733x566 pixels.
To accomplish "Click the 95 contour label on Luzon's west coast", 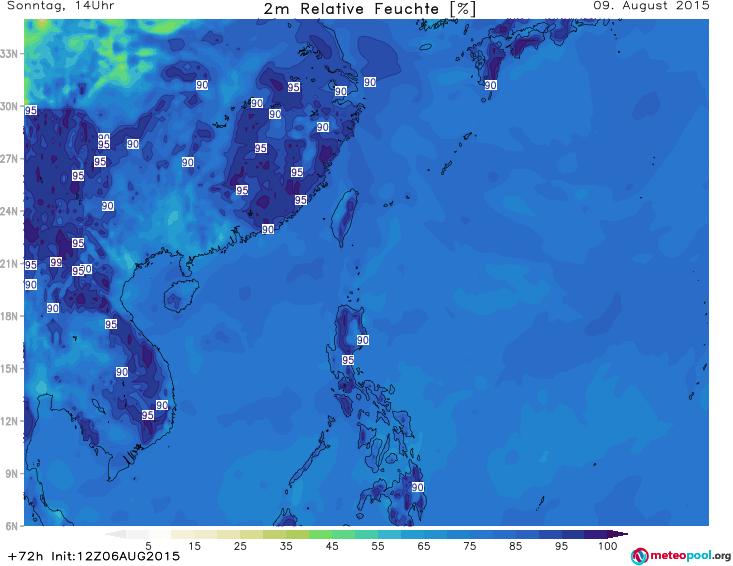I will point(347,360).
